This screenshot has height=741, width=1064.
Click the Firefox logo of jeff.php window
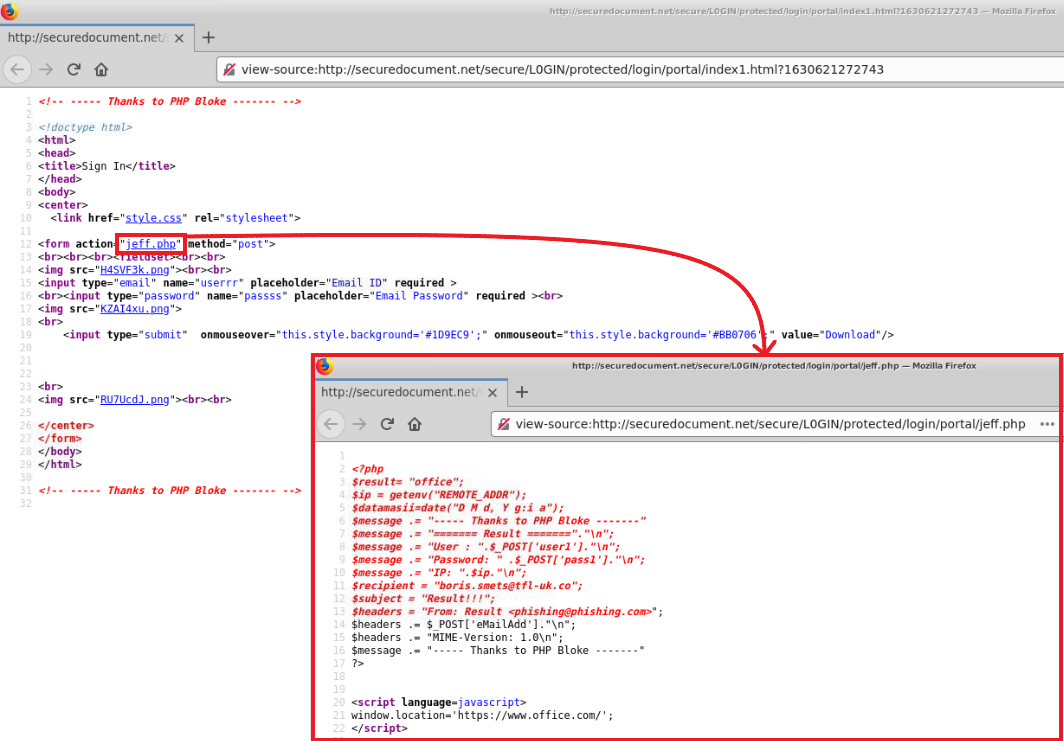point(324,366)
